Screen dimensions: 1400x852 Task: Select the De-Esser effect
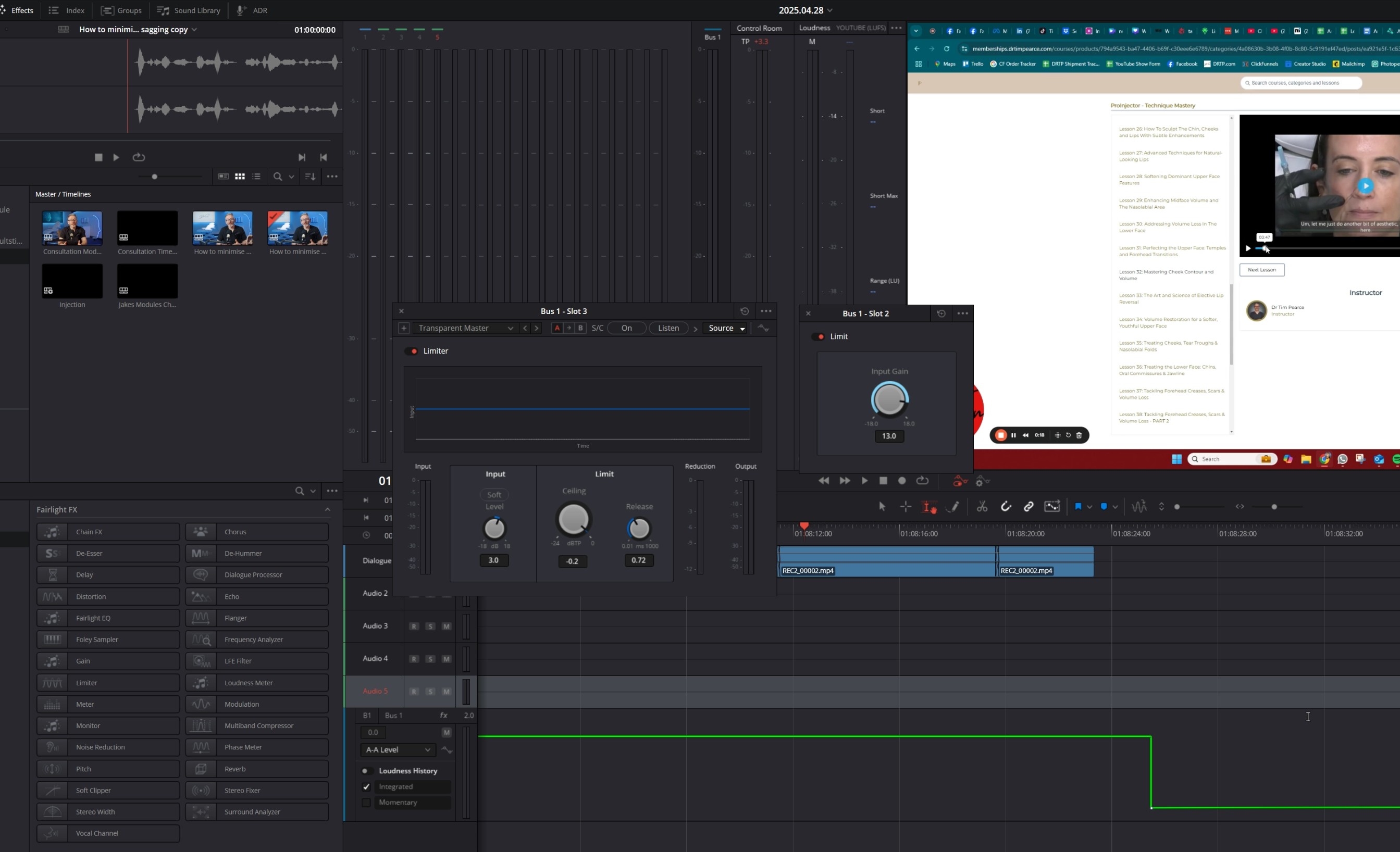[x=108, y=553]
